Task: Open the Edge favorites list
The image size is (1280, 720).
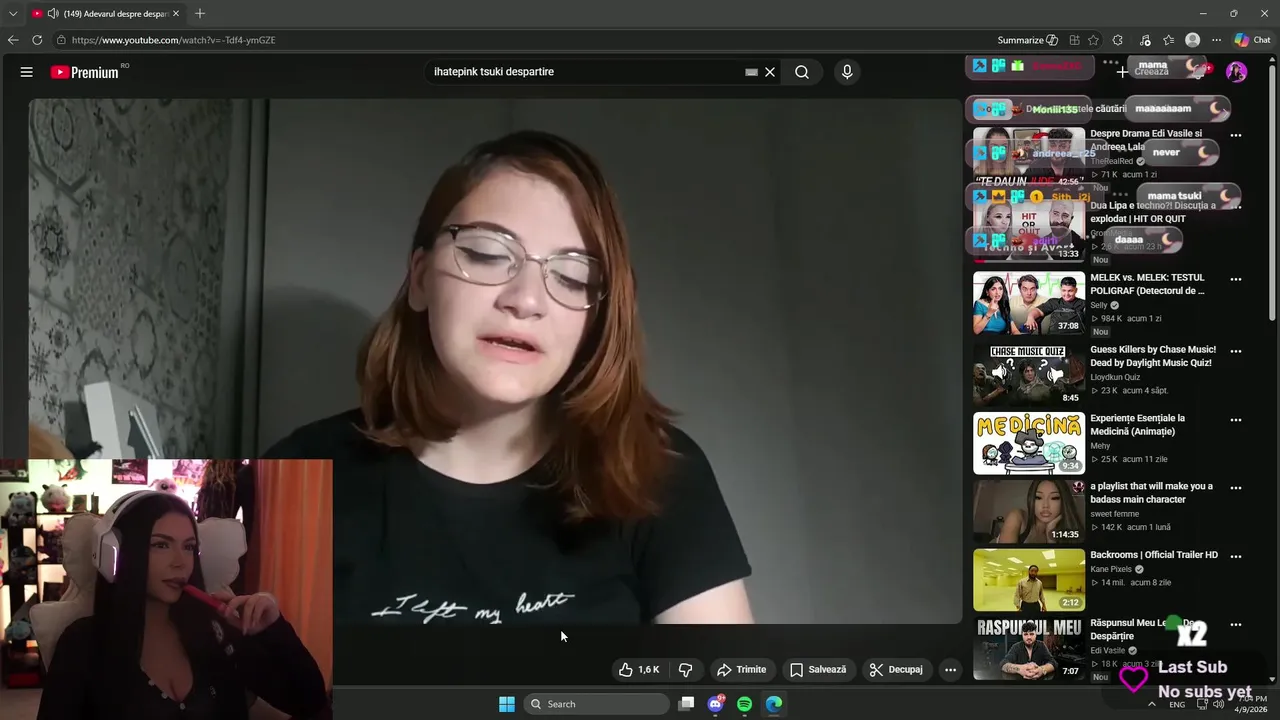Action: (1168, 40)
